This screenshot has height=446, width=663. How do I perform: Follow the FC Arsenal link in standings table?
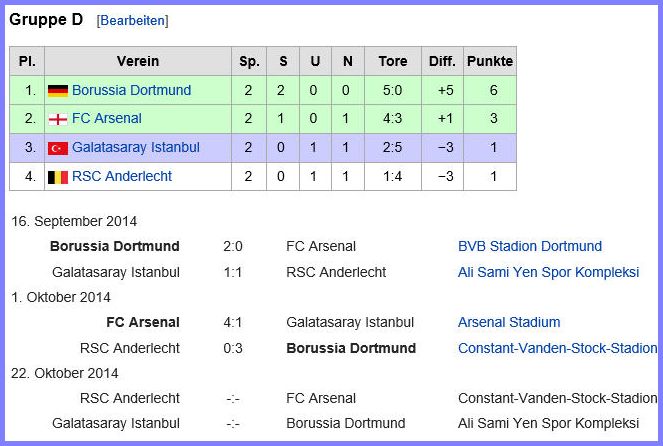click(107, 118)
